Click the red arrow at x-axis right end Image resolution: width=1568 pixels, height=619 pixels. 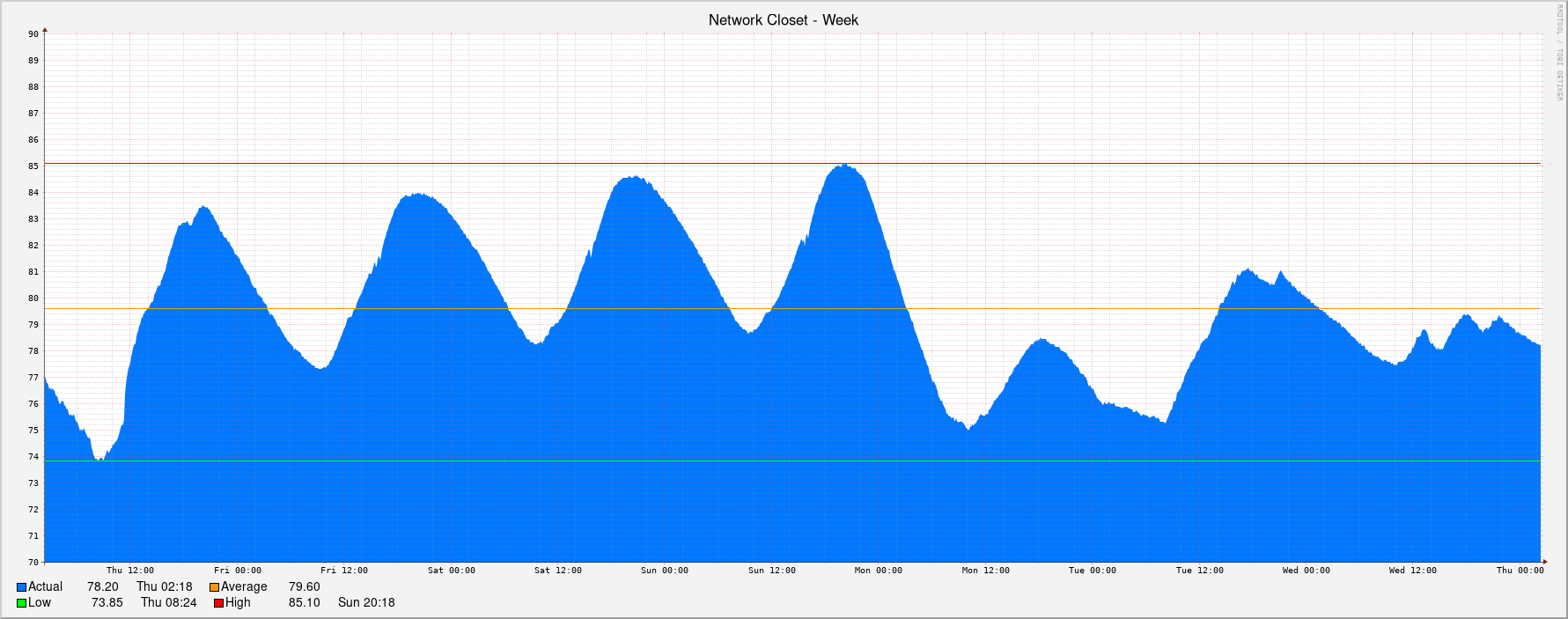(1544, 562)
